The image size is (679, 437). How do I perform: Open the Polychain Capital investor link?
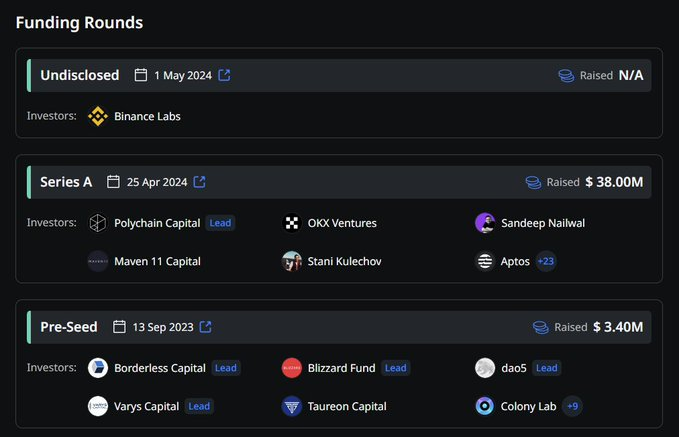click(x=157, y=223)
